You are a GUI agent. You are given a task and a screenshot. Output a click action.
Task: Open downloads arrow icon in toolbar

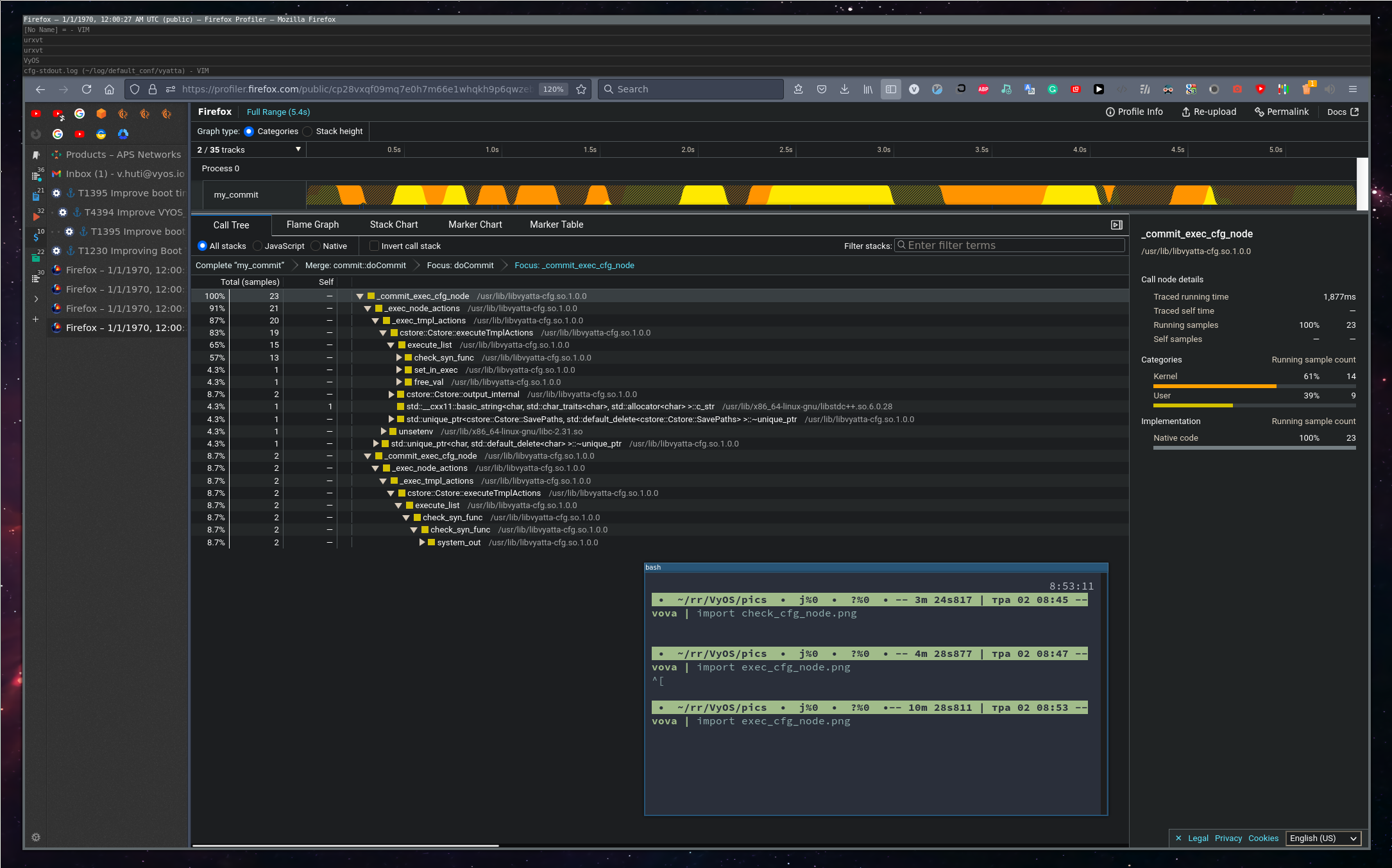point(844,89)
